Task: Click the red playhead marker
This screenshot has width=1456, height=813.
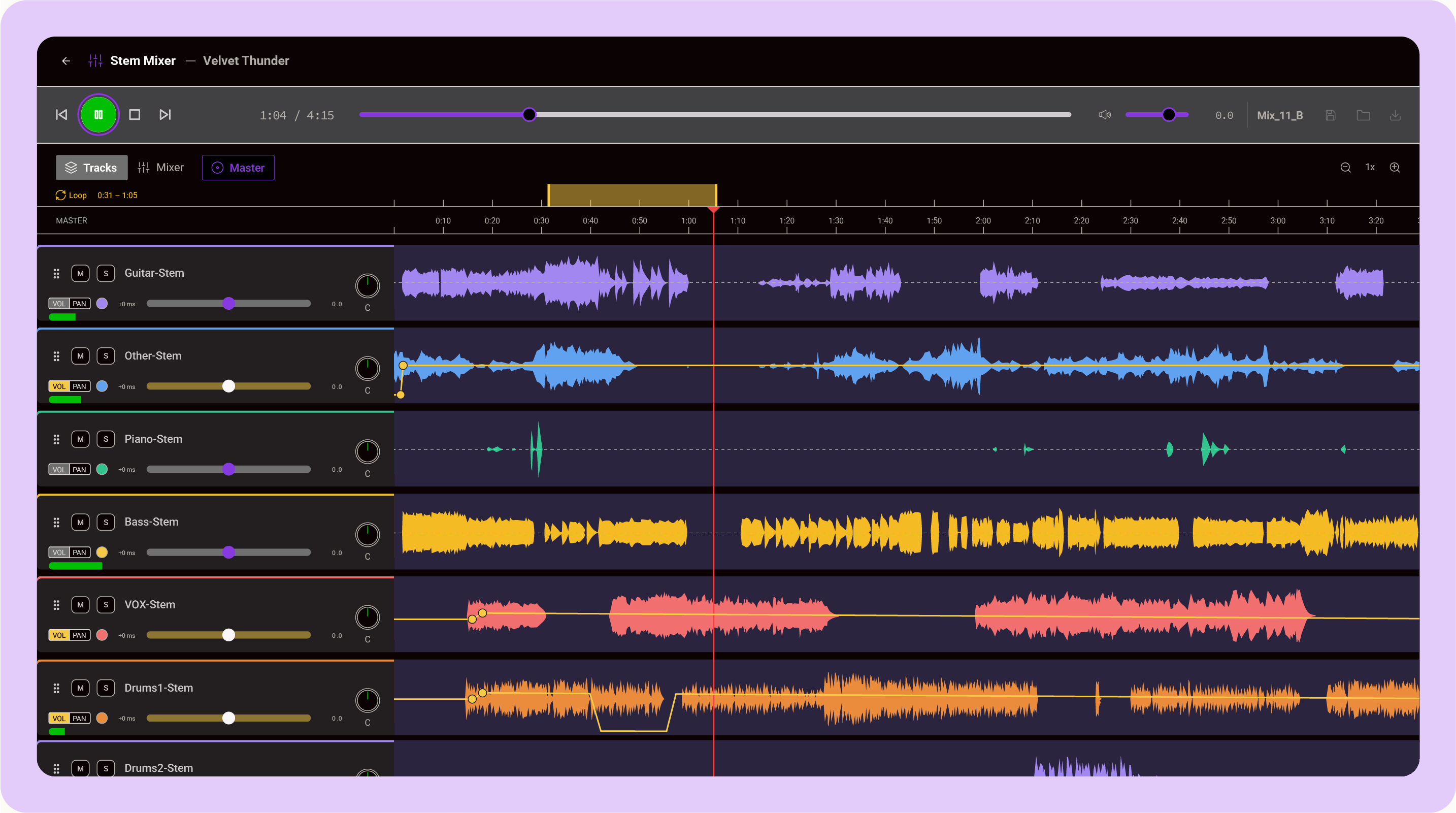Action: tap(713, 210)
